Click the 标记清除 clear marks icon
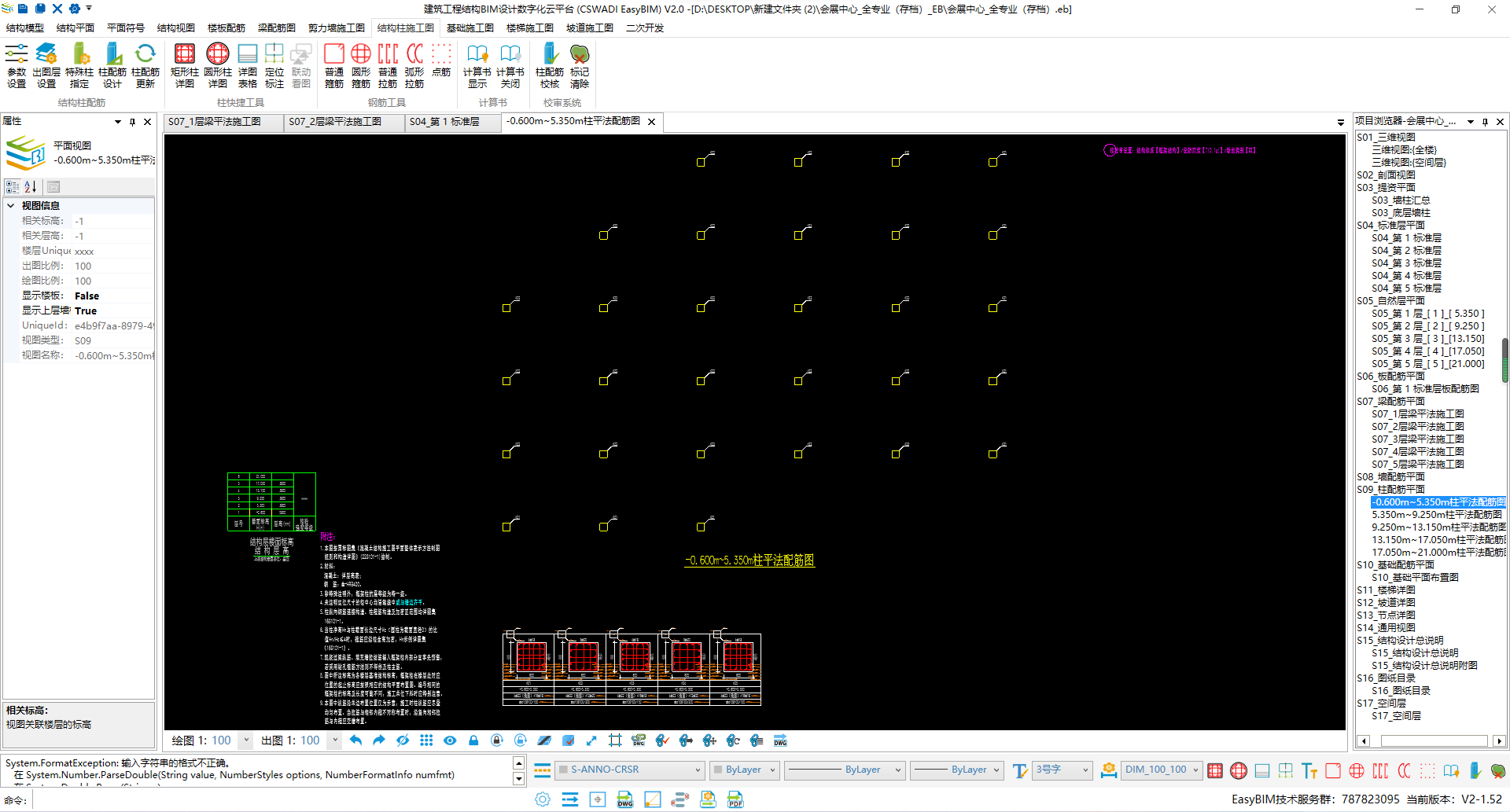The image size is (1510, 812). 580,64
